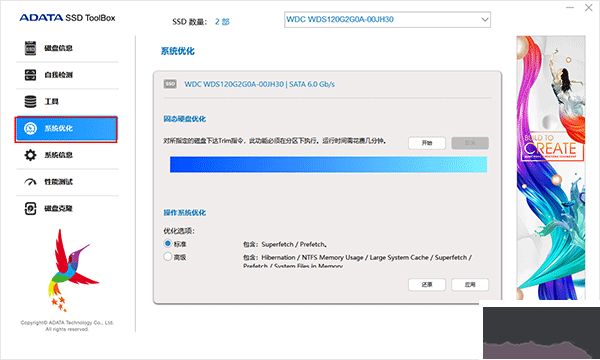Click the SSD 数量 value 2 部
This screenshot has width=600, height=360.
pyautogui.click(x=222, y=22)
